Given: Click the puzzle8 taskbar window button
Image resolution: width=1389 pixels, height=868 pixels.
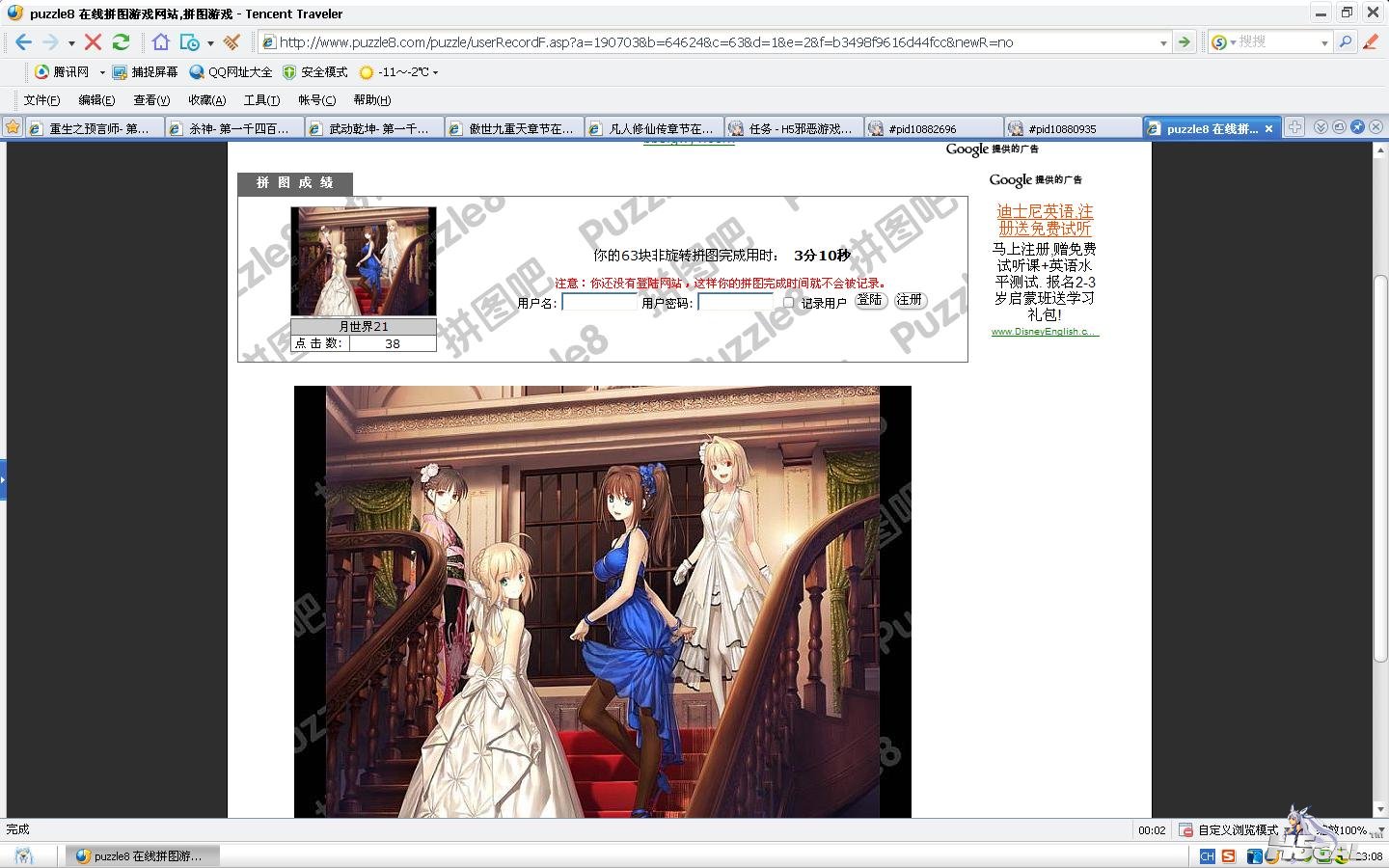Looking at the screenshot, I should click(x=143, y=855).
